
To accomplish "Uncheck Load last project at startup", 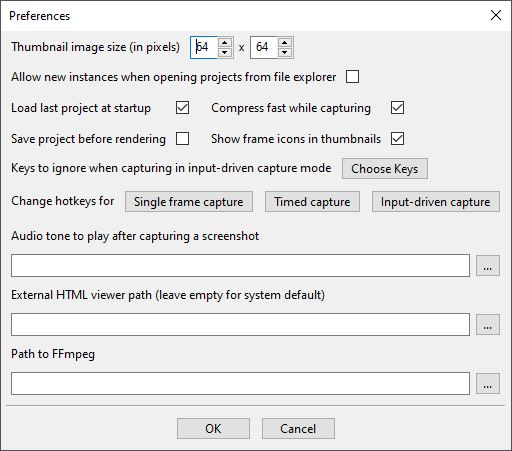I will pos(182,108).
